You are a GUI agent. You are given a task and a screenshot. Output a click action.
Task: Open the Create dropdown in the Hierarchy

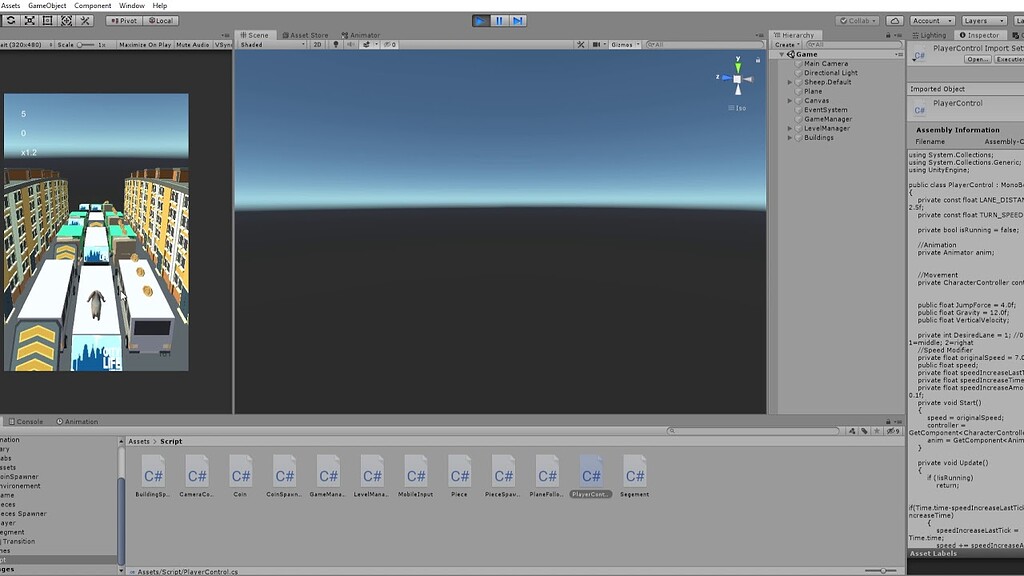click(x=788, y=44)
